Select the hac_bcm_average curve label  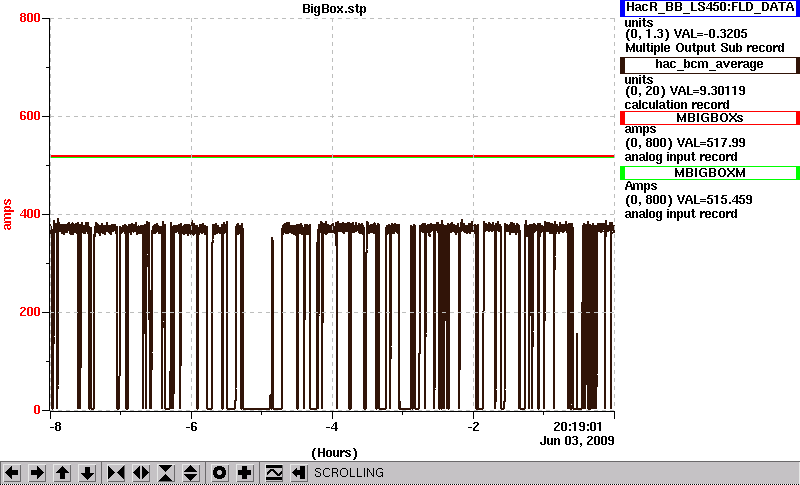(x=710, y=65)
